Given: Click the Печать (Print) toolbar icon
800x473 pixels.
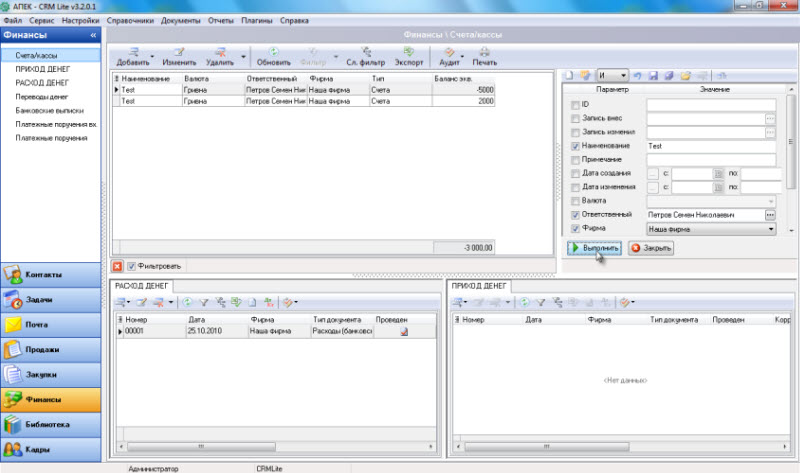Looking at the screenshot, I should click(484, 52).
